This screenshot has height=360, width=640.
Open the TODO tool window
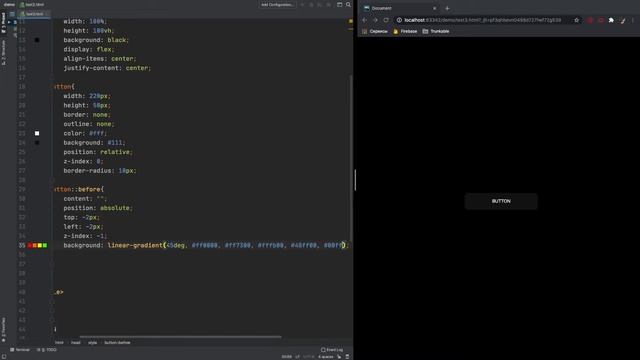47,350
